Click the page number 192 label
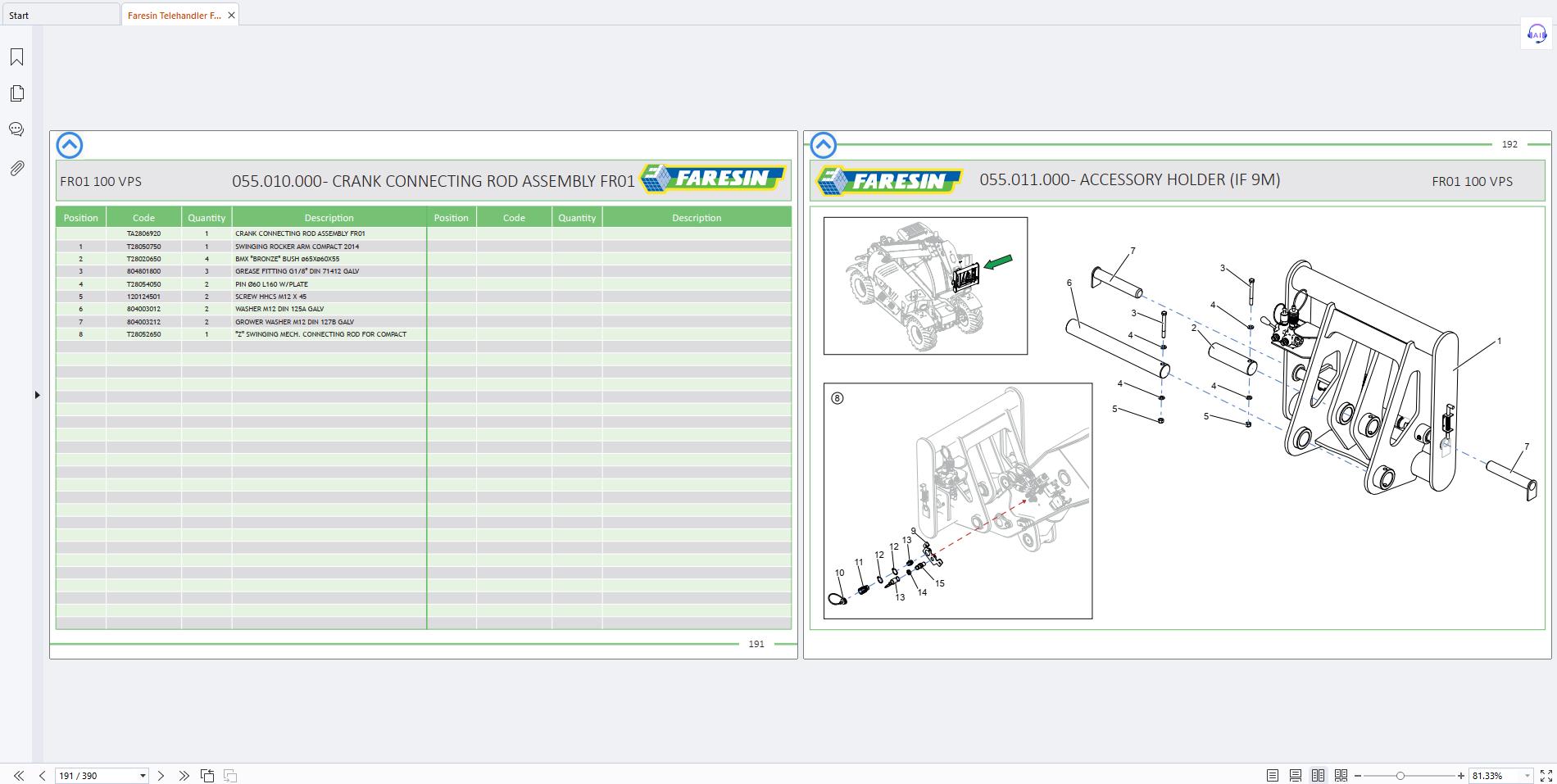Viewport: 1557px width, 784px height. pyautogui.click(x=1509, y=144)
